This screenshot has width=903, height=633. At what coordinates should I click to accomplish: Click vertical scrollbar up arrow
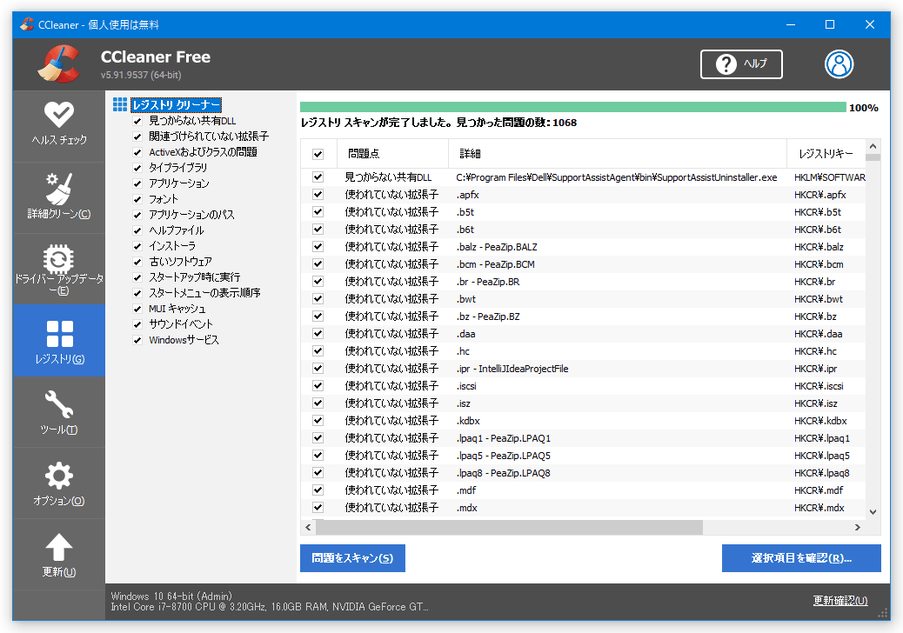[x=873, y=146]
